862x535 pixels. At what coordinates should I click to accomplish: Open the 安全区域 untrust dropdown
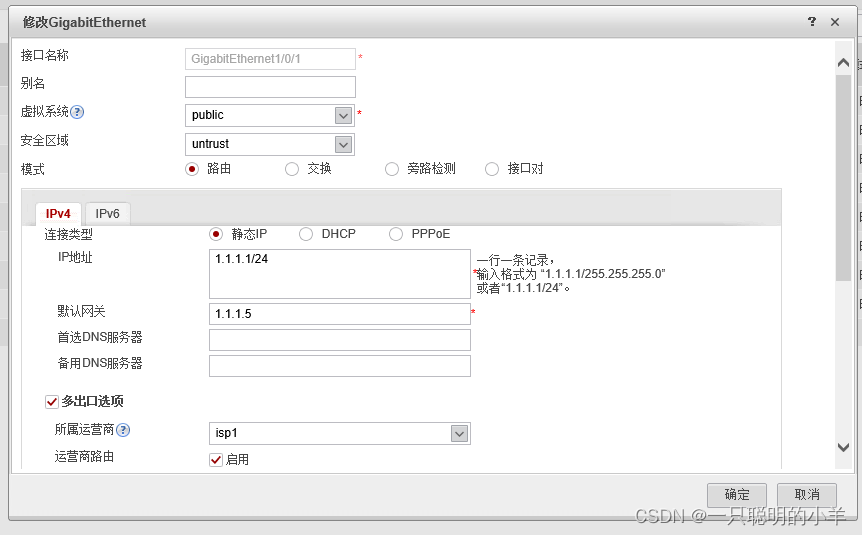pos(344,145)
